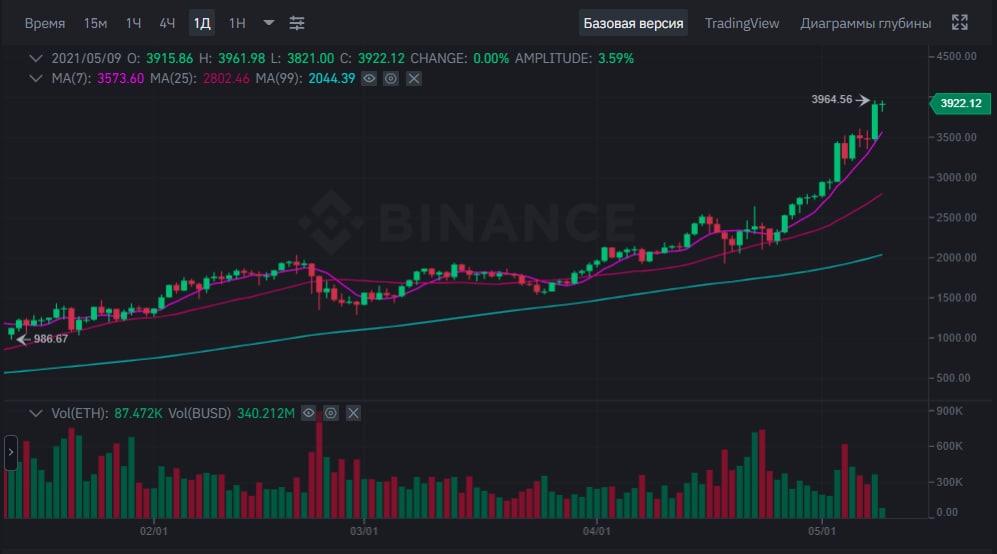Open Диаграммы глубины depth chart
The image size is (997, 554).
coord(865,24)
